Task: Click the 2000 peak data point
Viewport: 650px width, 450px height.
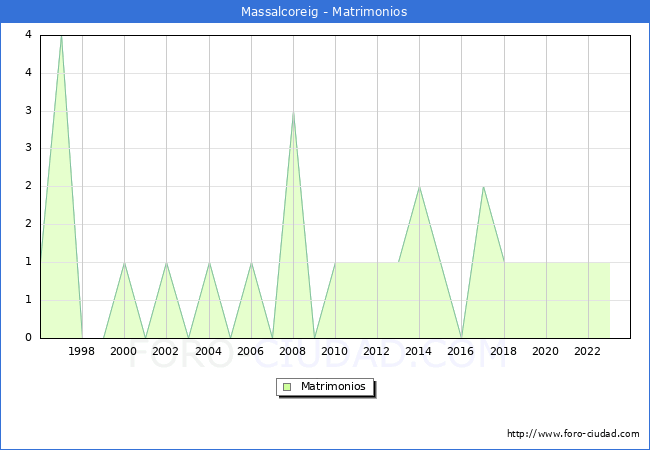Action: [124, 263]
